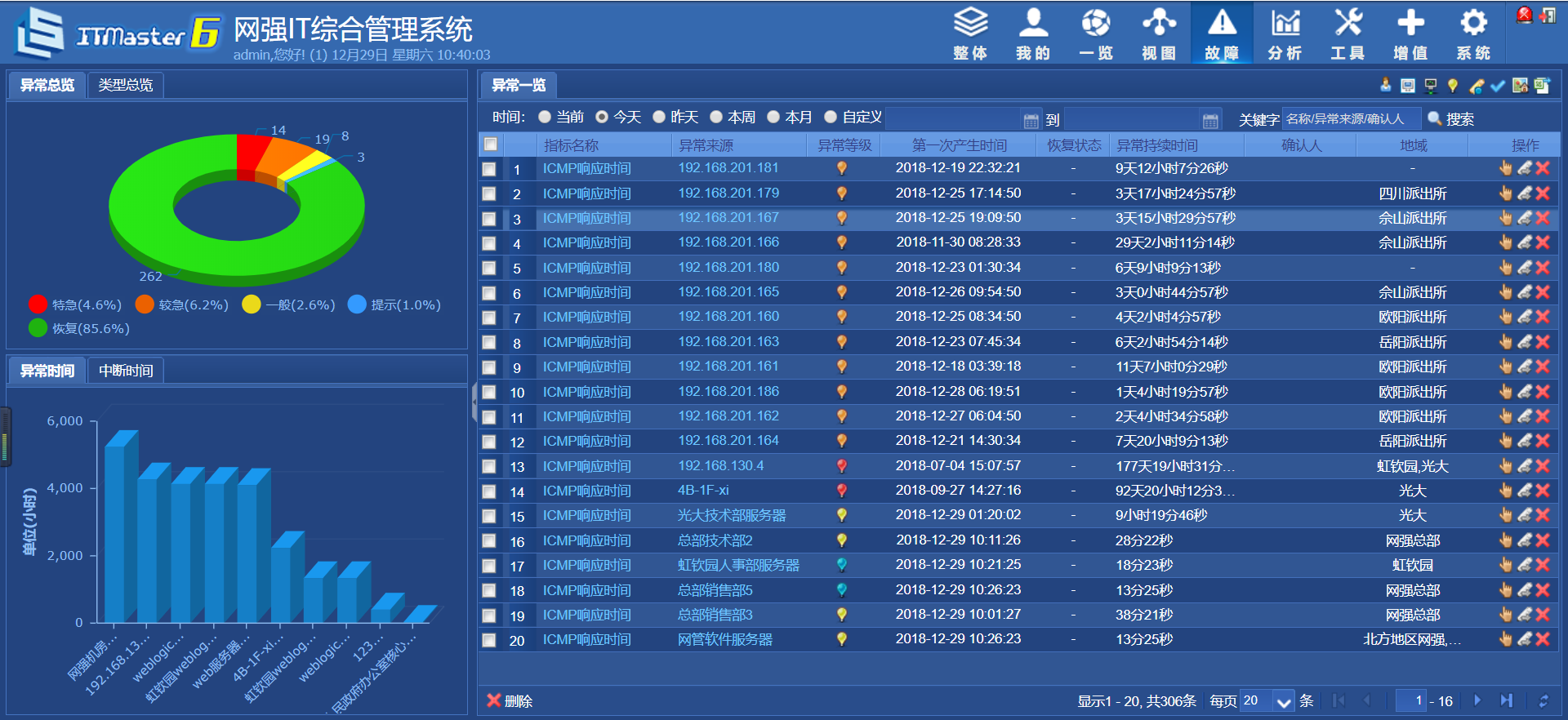This screenshot has width=1568, height=720.
Task: Open the 192.168.201.166 source link
Action: [728, 242]
